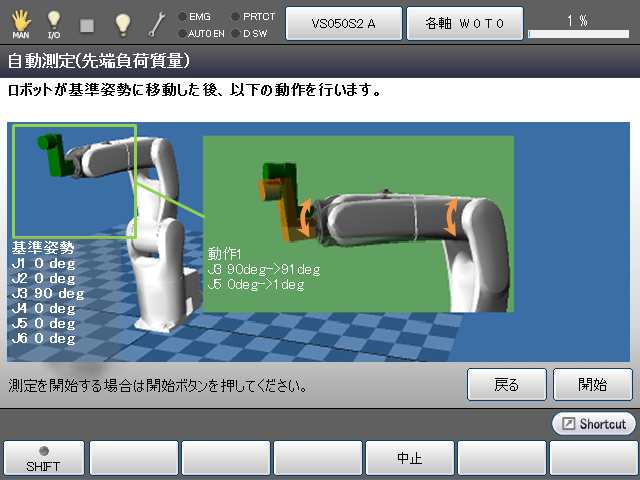The image size is (640, 480).
Task: Open the Shortcut menu
Action: tap(594, 424)
